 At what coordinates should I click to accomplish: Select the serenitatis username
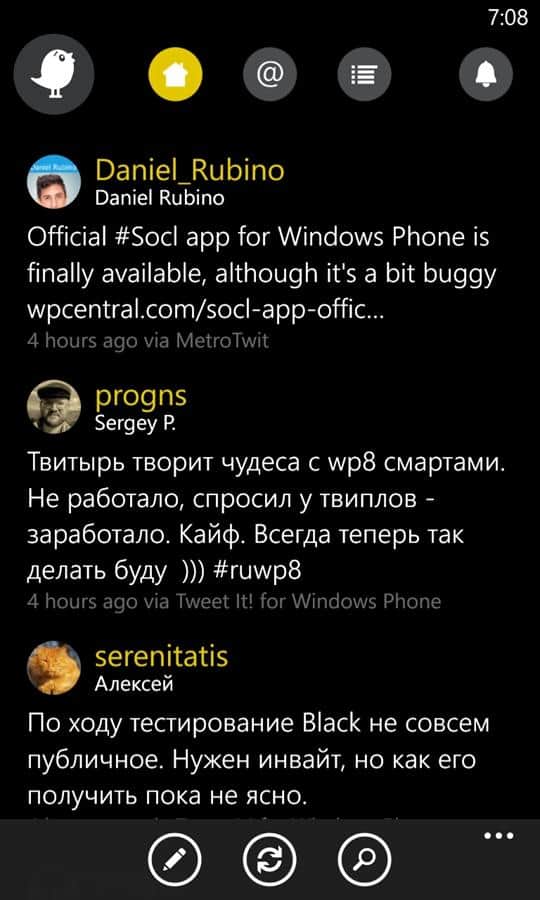(x=161, y=656)
